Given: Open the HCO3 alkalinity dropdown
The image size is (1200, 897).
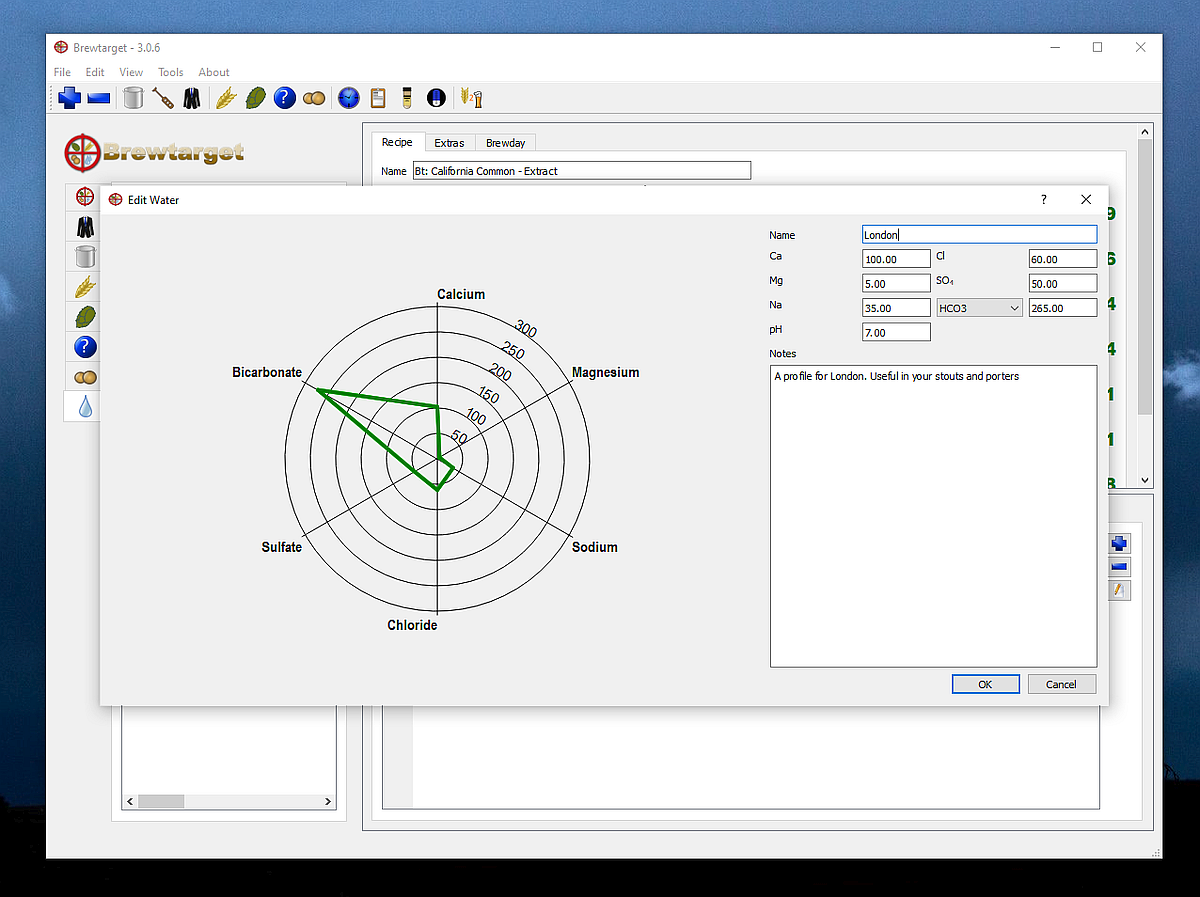Looking at the screenshot, I should 979,308.
